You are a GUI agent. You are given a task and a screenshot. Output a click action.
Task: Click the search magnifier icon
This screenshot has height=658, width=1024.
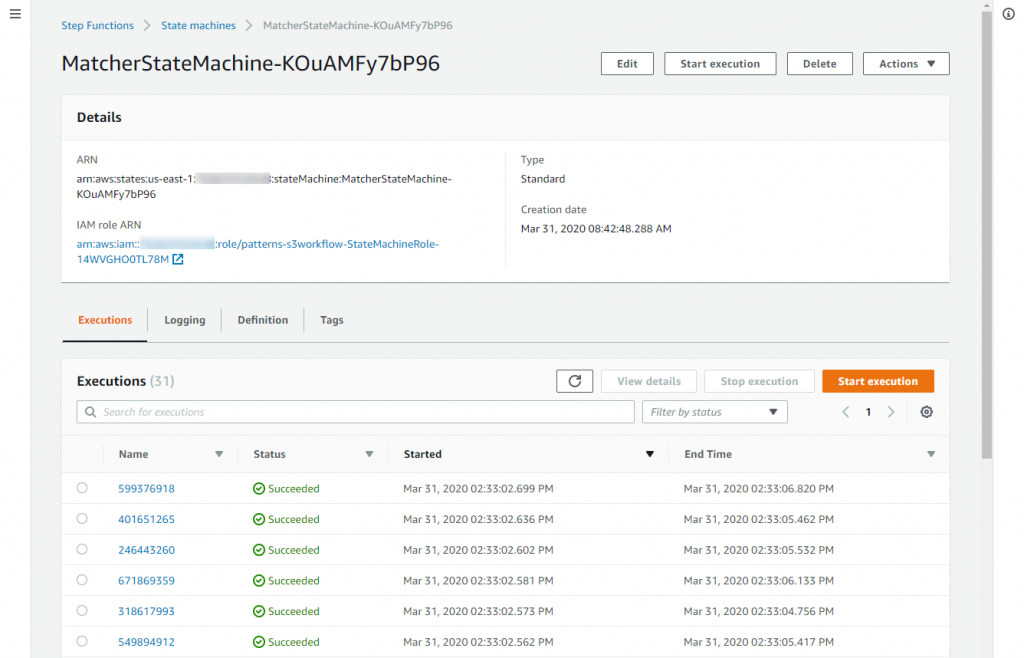tap(91, 411)
